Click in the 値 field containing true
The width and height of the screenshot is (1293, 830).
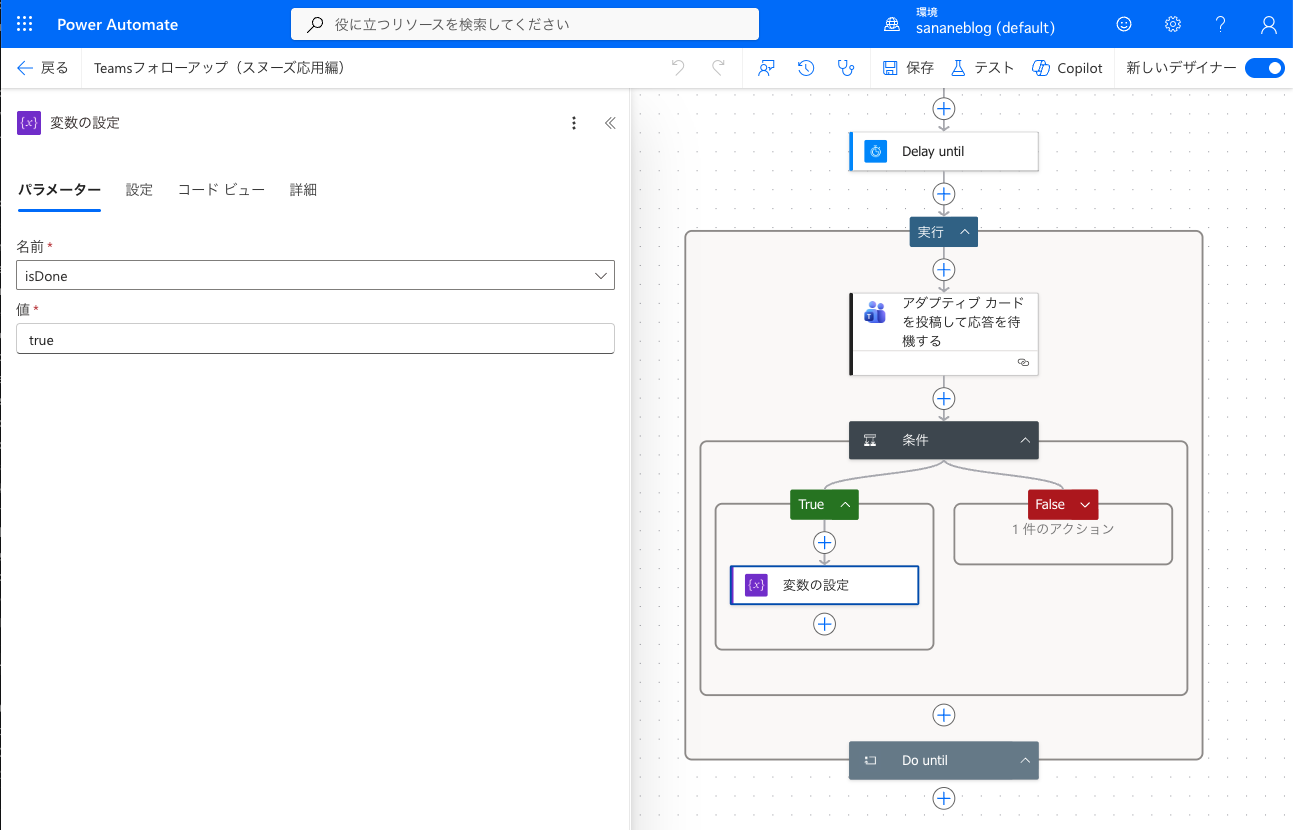click(315, 339)
